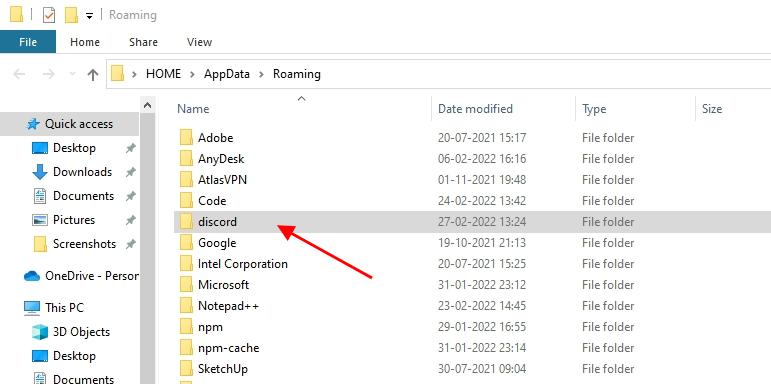Click the This PC monitor icon
The image size is (771, 384).
[x=32, y=308]
